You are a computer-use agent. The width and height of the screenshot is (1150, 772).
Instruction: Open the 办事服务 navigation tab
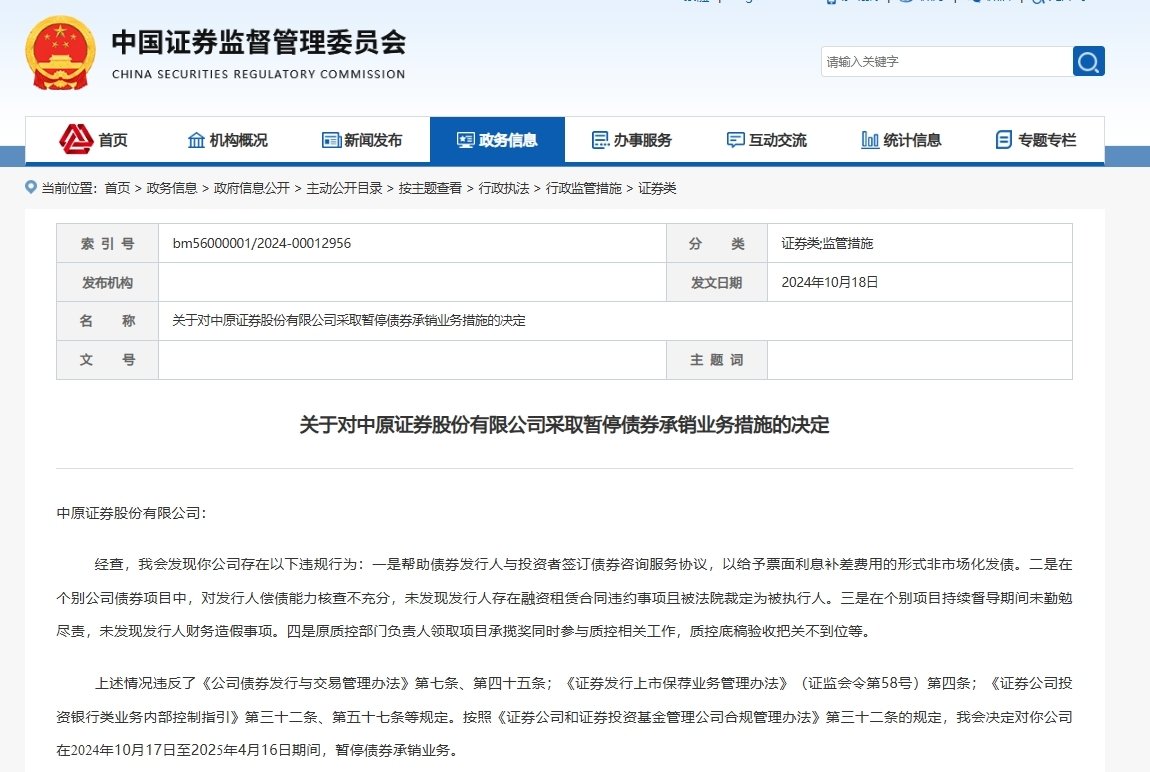tap(632, 139)
